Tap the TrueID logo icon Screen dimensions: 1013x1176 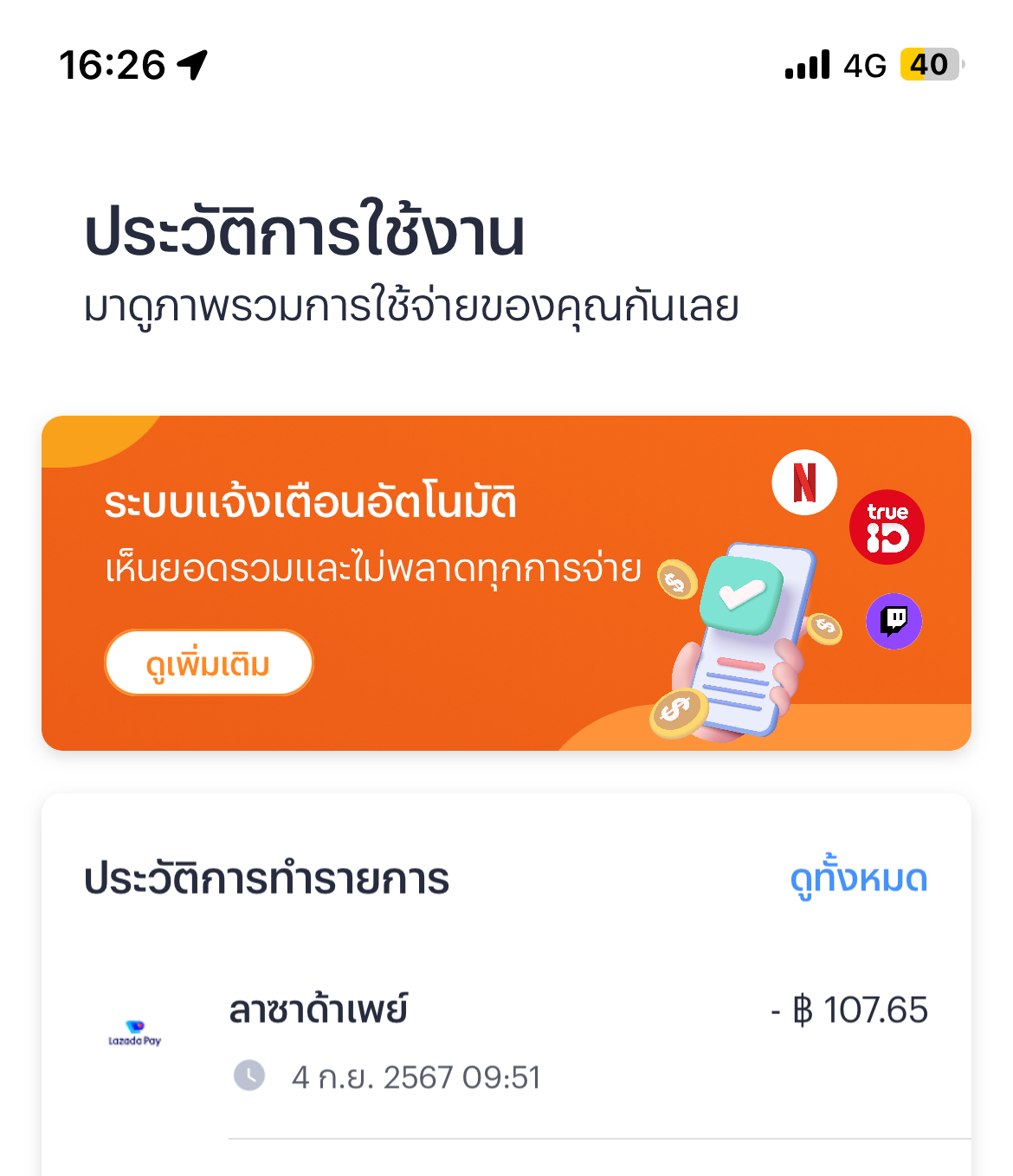(887, 527)
